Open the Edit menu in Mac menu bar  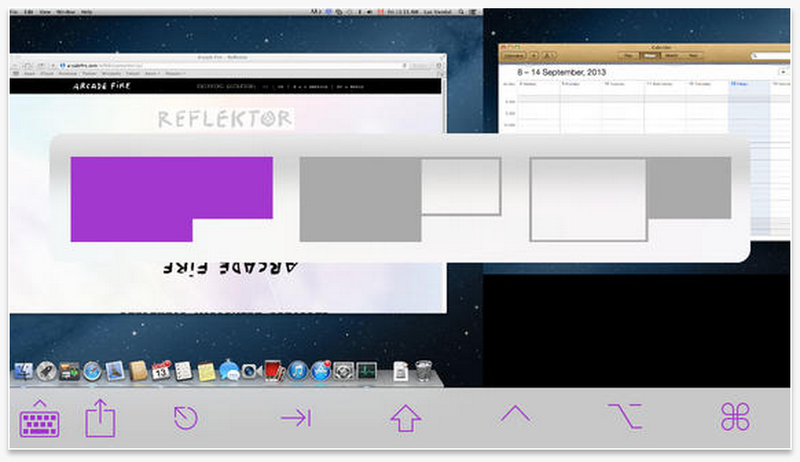tap(29, 12)
